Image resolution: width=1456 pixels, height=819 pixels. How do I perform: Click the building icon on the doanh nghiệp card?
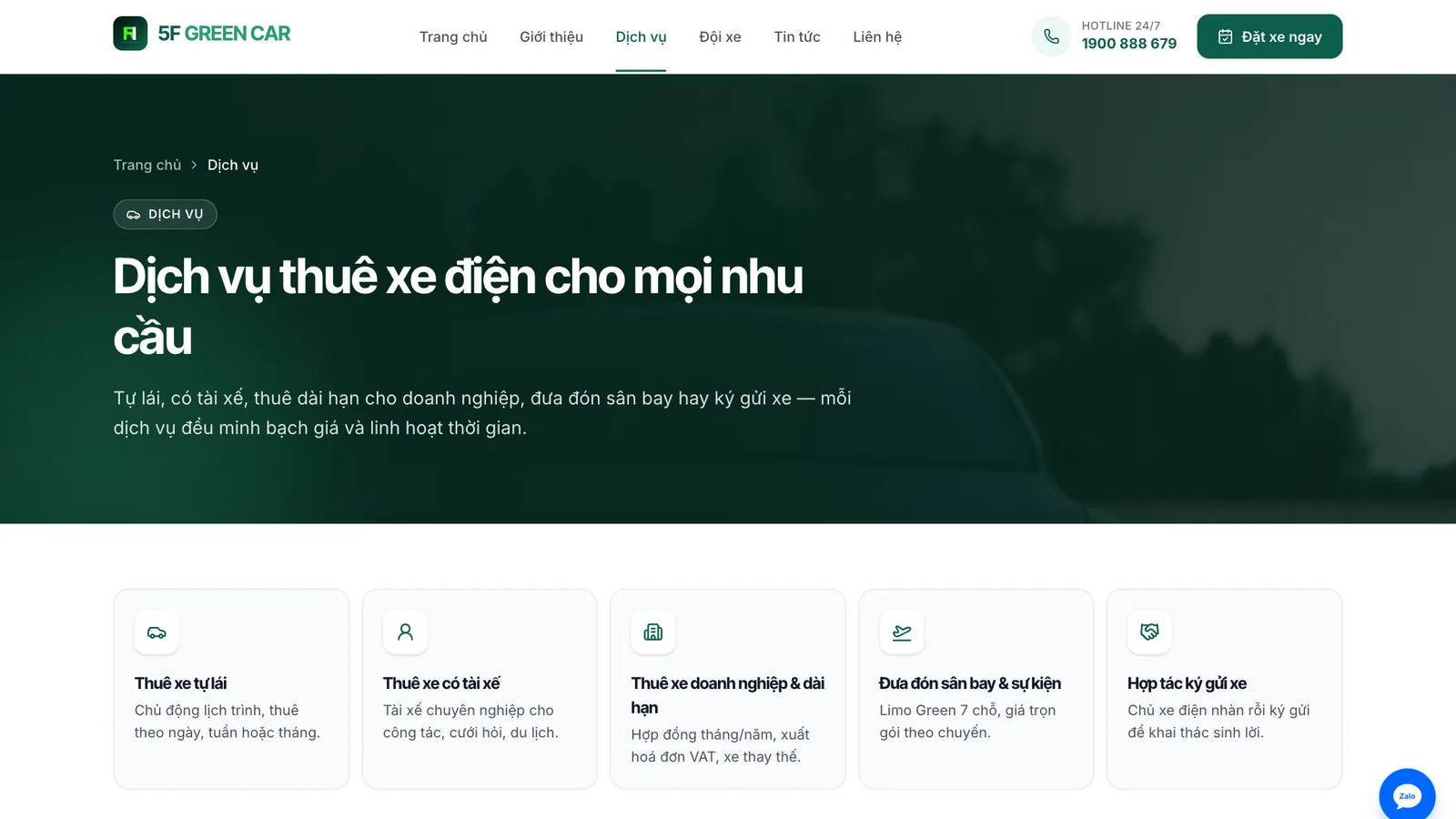653,632
